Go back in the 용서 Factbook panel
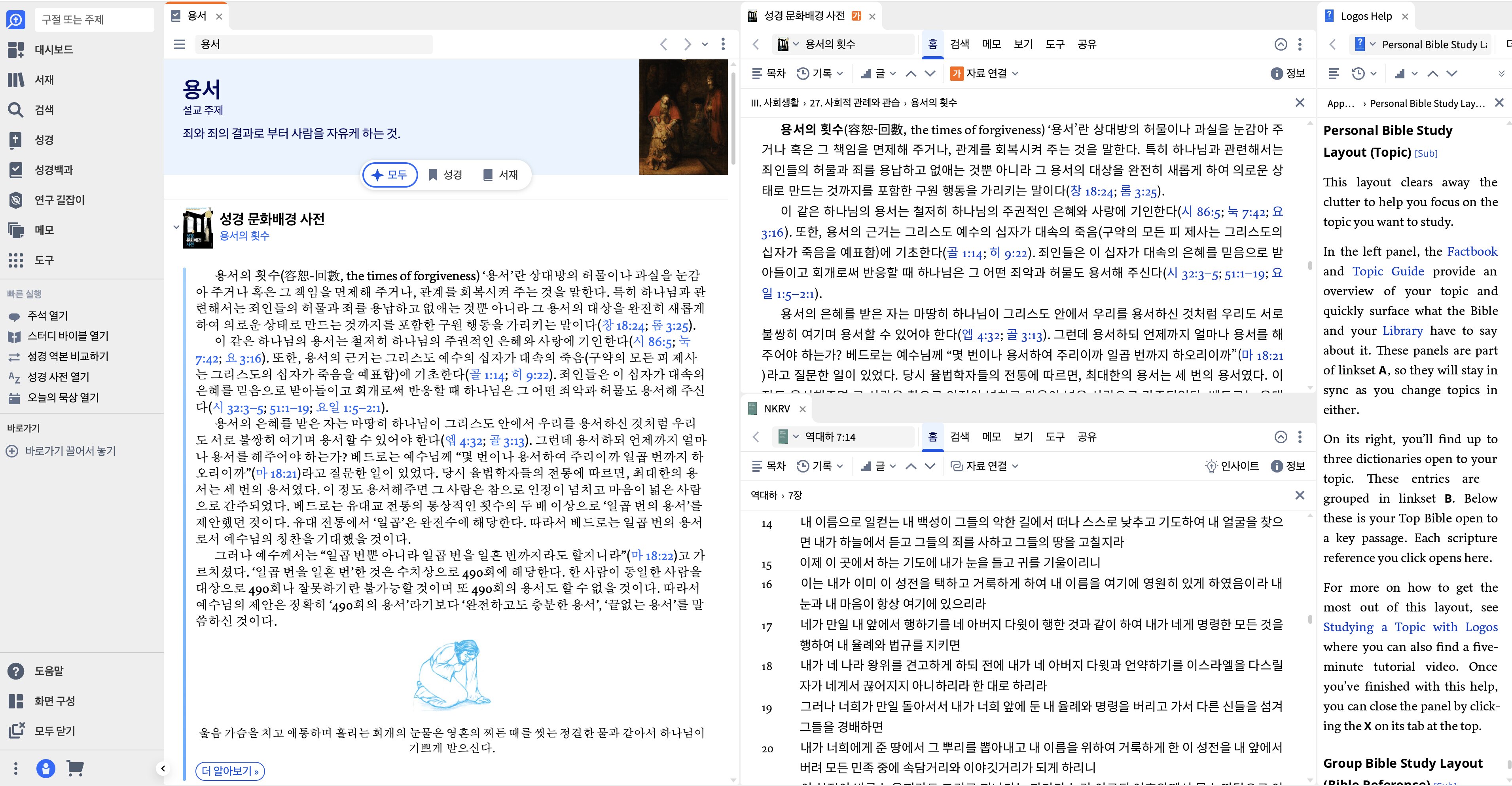This screenshot has width=1512, height=786. pos(664,44)
